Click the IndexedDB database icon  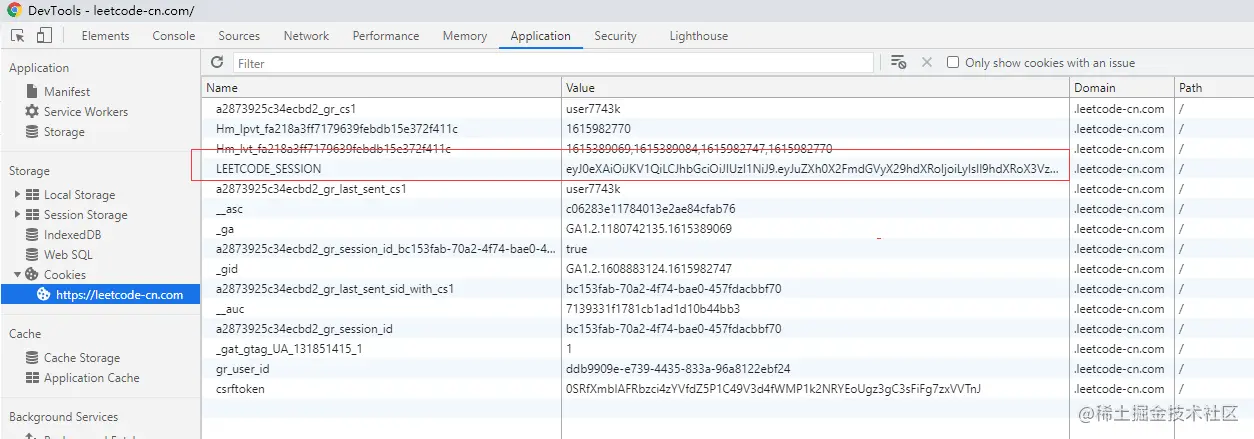(x=32, y=234)
